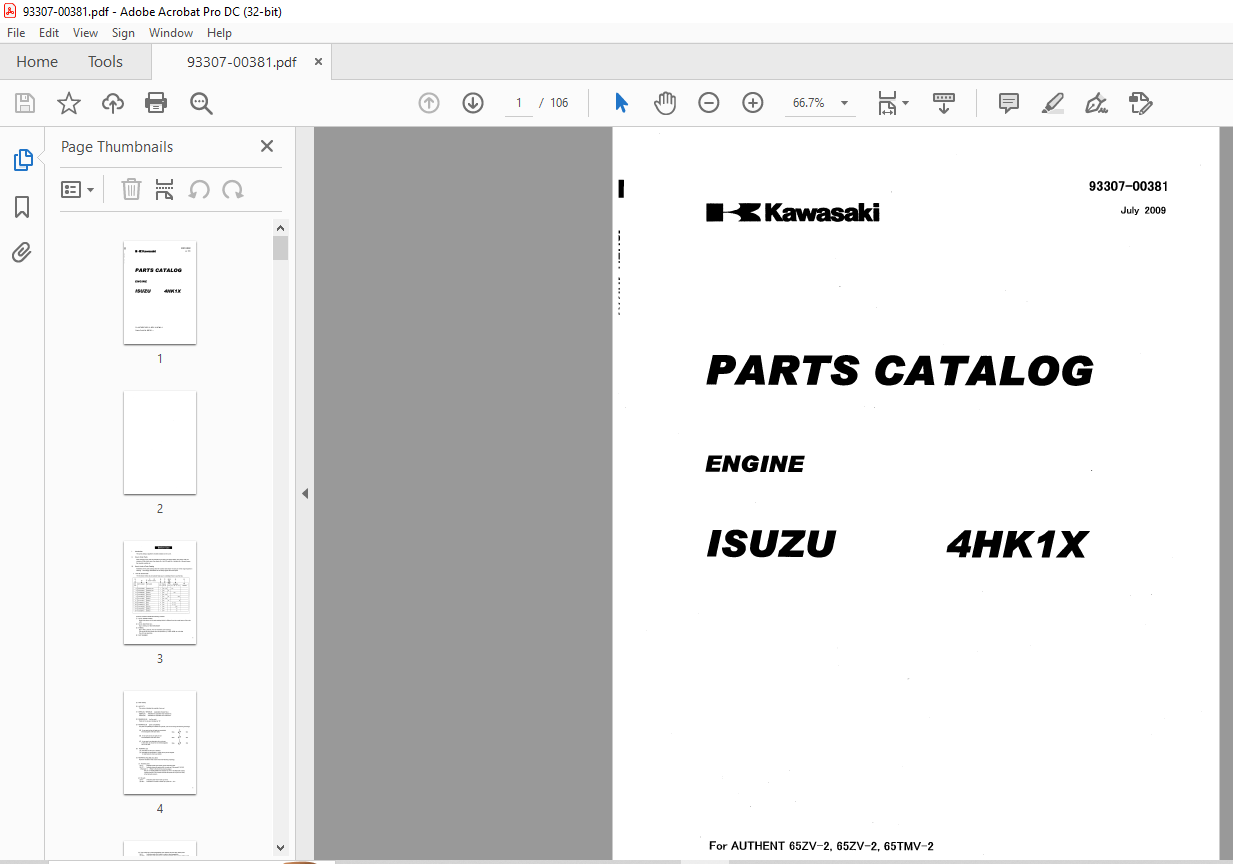Zoom out with the minus icon
Screen dimensions: 1233x864
click(x=709, y=103)
